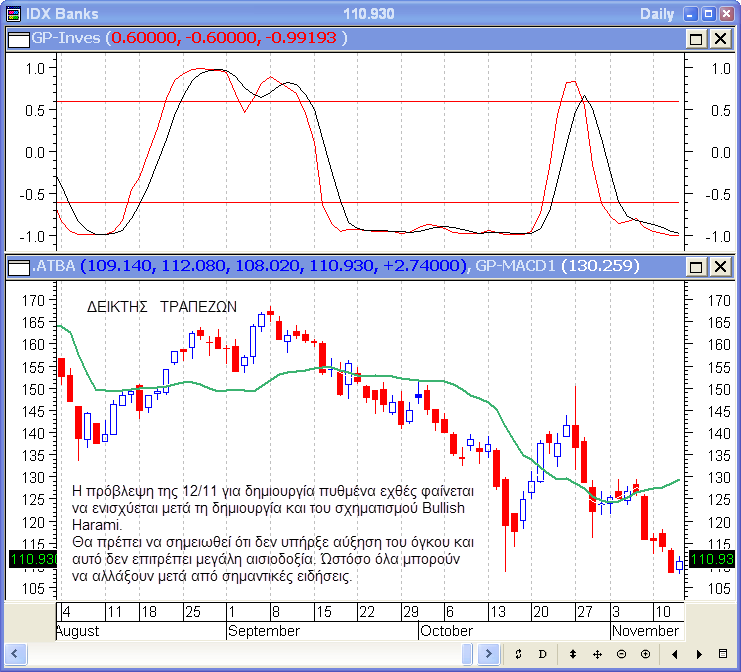Open the chart list icon at far right

coord(723,654)
